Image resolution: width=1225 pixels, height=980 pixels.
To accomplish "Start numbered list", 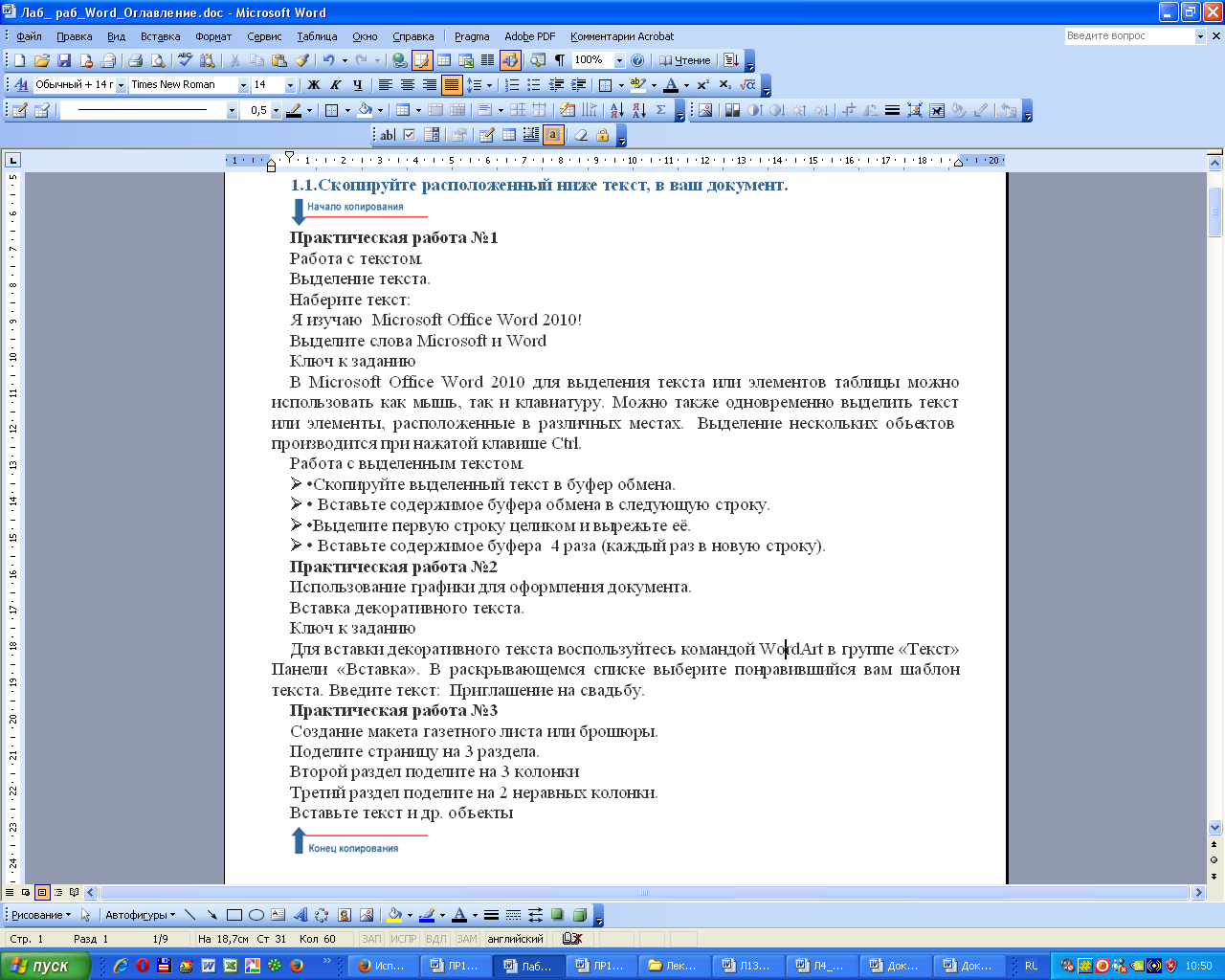I will click(x=512, y=85).
